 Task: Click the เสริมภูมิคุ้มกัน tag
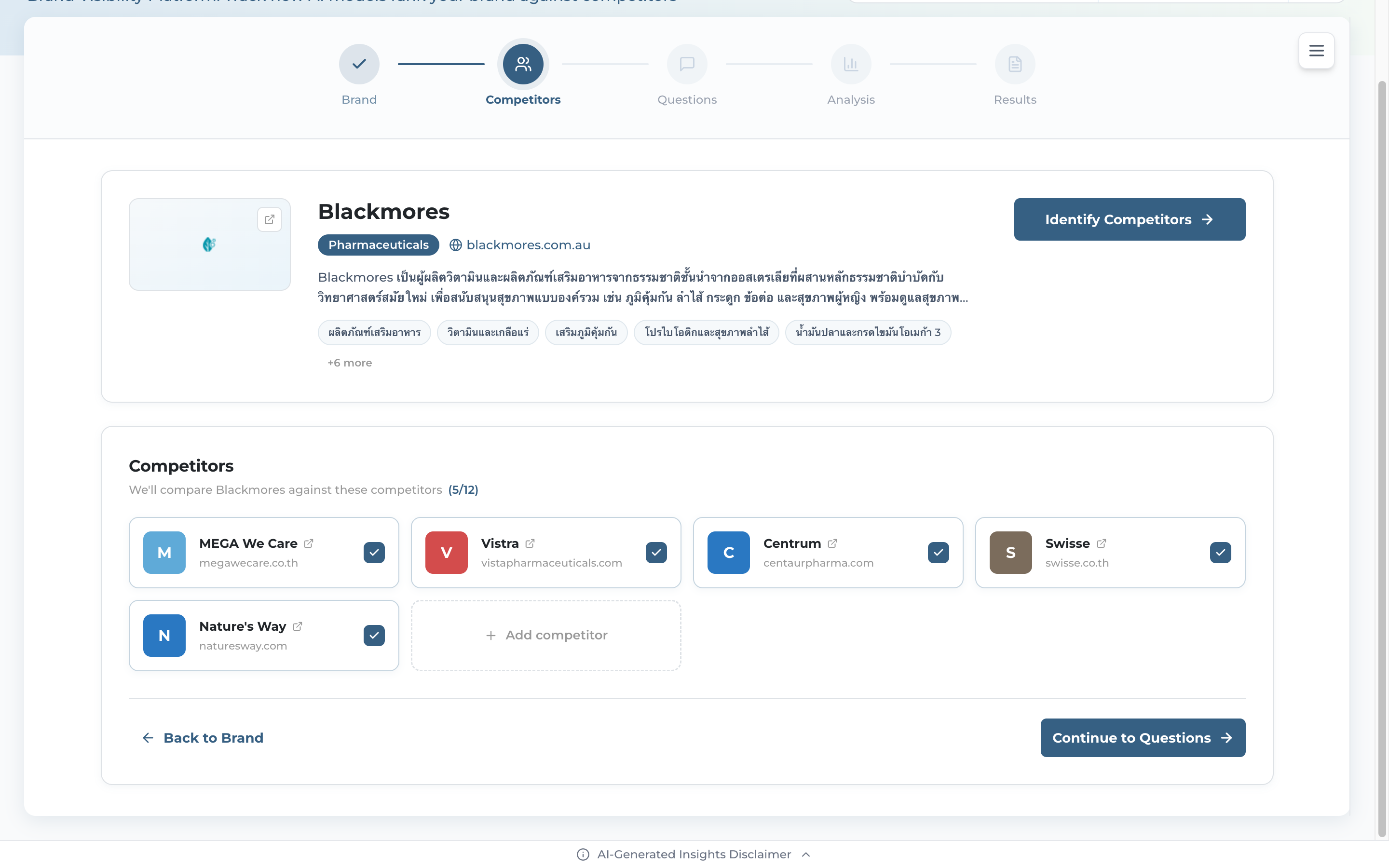(586, 332)
